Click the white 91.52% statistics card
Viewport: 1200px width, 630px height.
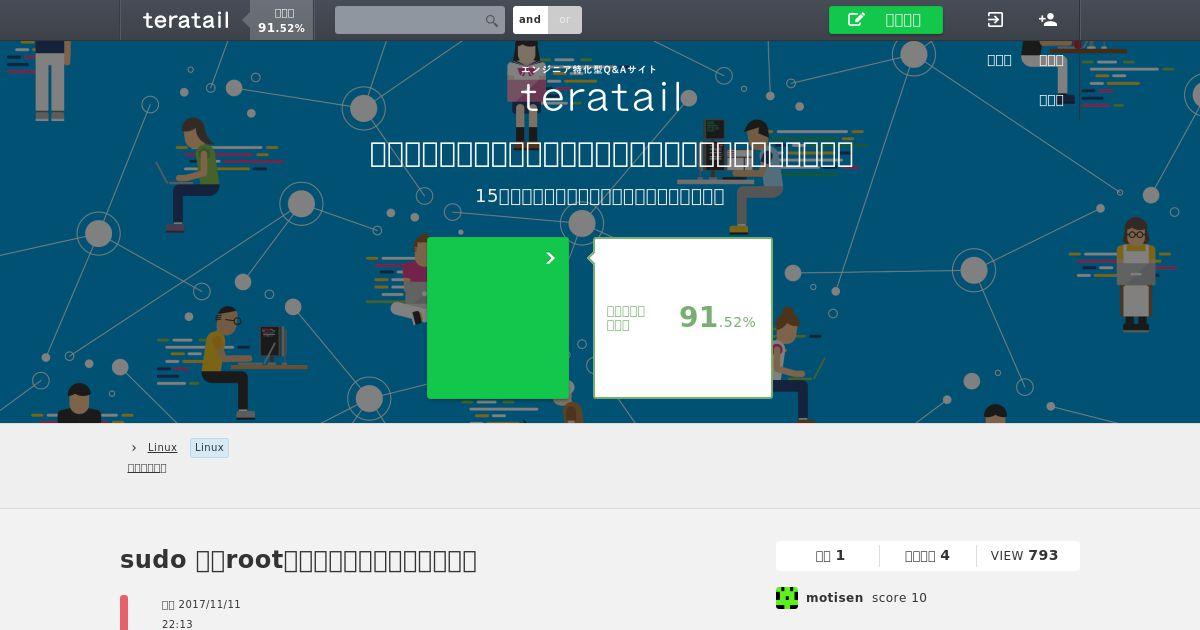coord(683,318)
